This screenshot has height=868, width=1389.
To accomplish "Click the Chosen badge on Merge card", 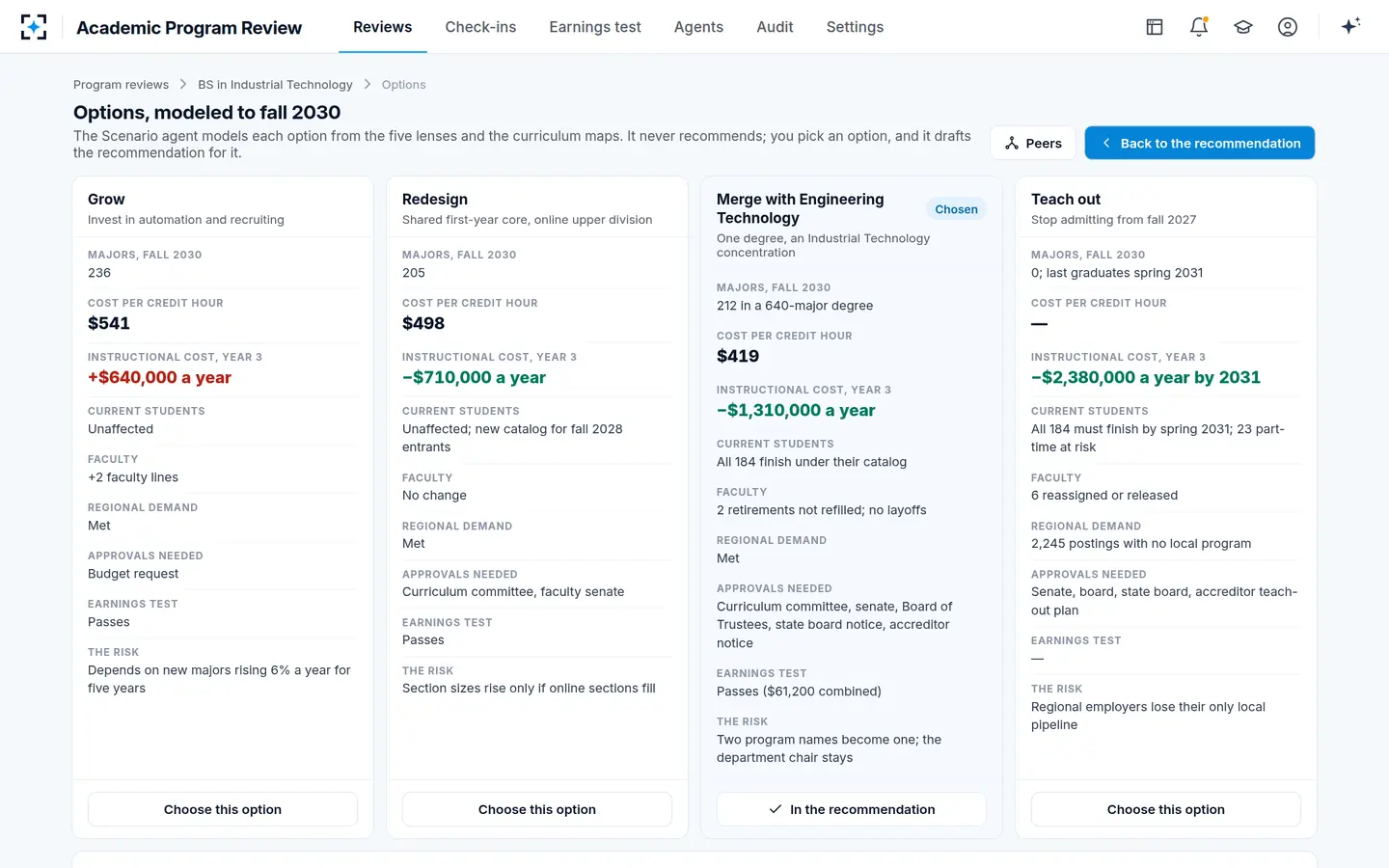I will [x=956, y=209].
